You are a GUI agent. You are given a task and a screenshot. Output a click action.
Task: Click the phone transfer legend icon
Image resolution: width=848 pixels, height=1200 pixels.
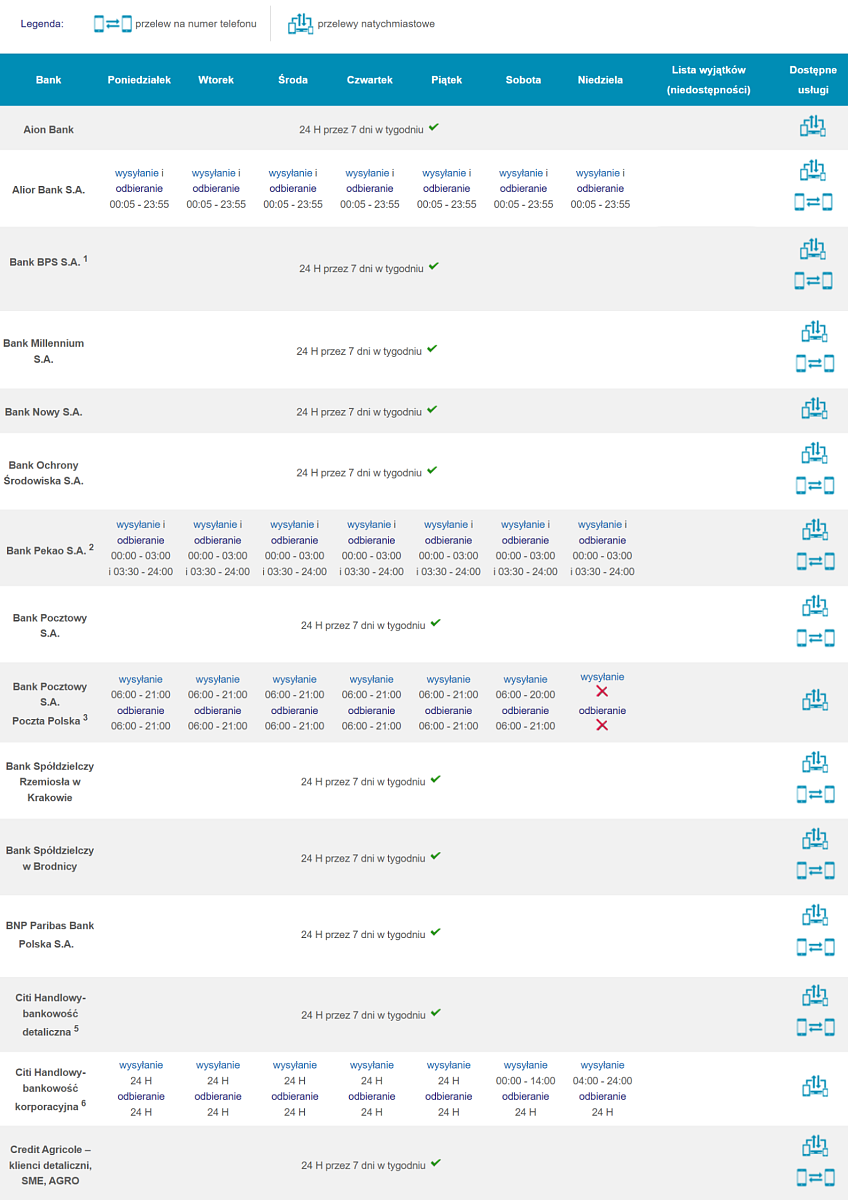pos(113,23)
